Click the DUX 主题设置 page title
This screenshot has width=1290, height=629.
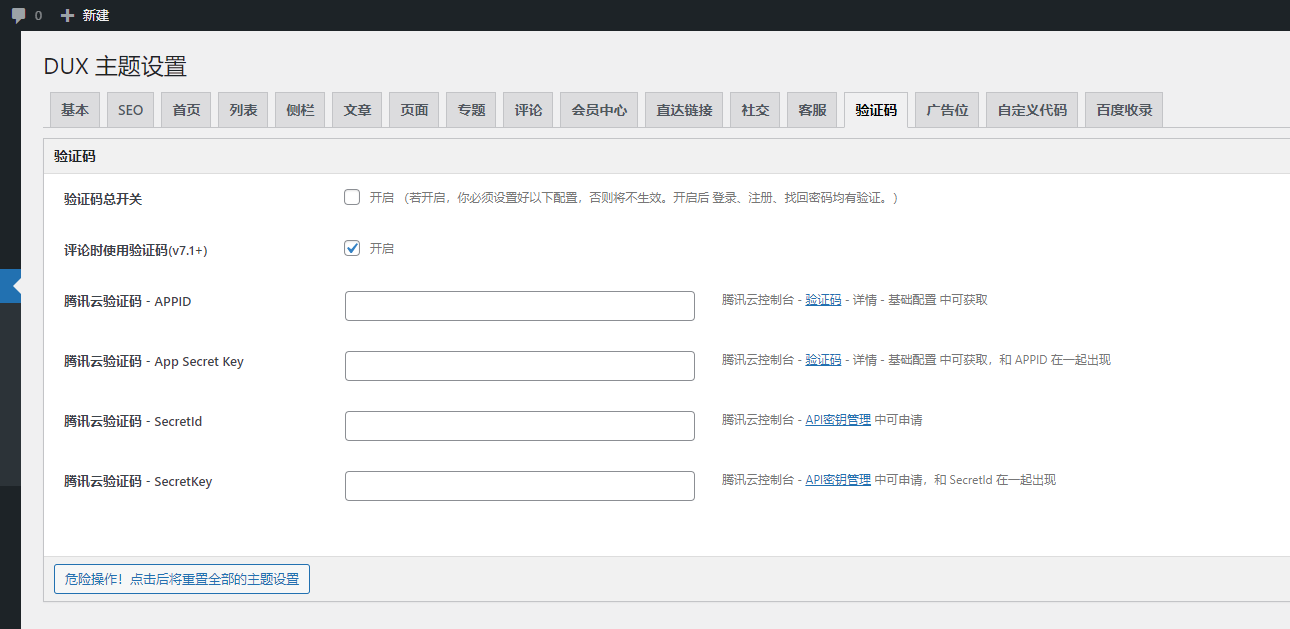pos(115,66)
